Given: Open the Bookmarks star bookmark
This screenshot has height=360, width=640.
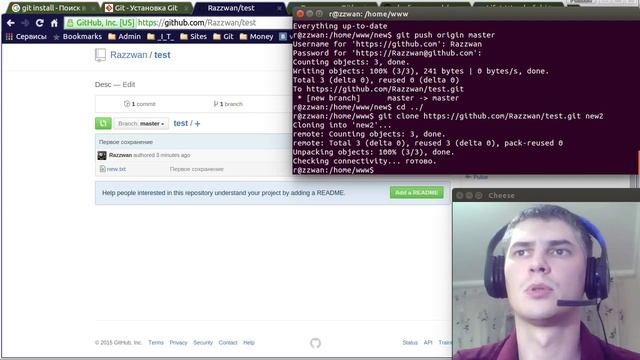Looking at the screenshot, I should 78,37.
